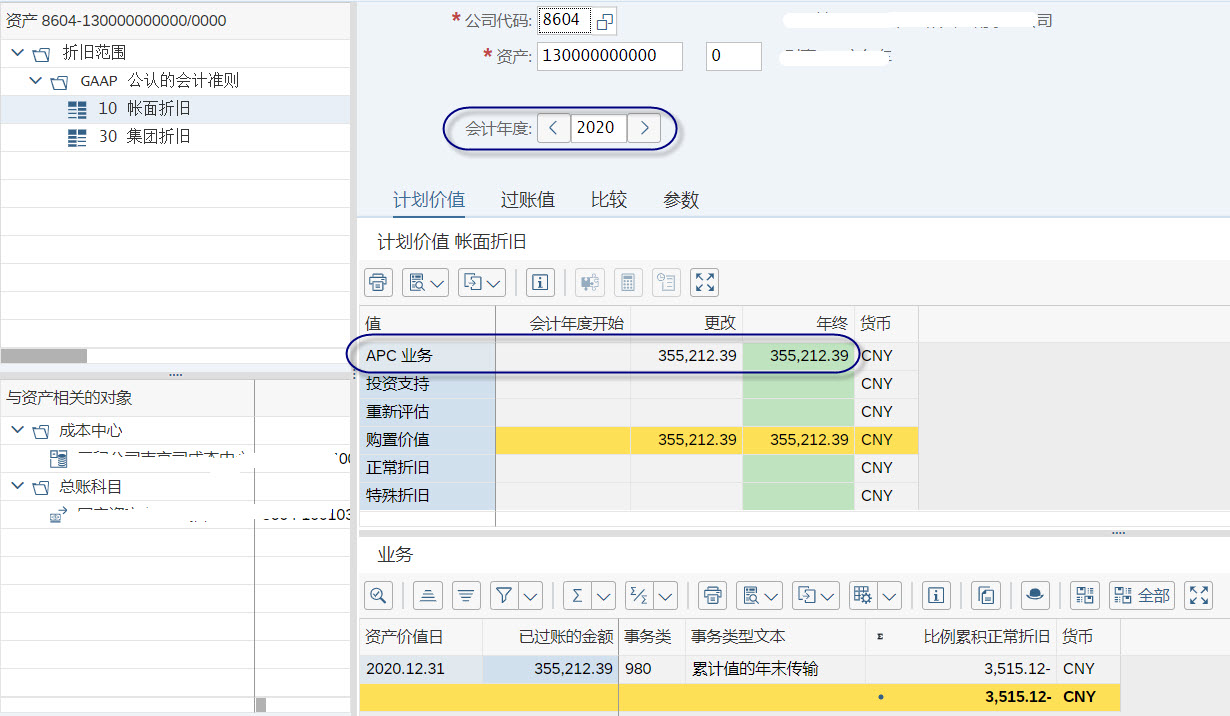1230x716 pixels.
Task: Maximize the 计划价值 table with fullscreen icon
Action: pyautogui.click(x=705, y=283)
